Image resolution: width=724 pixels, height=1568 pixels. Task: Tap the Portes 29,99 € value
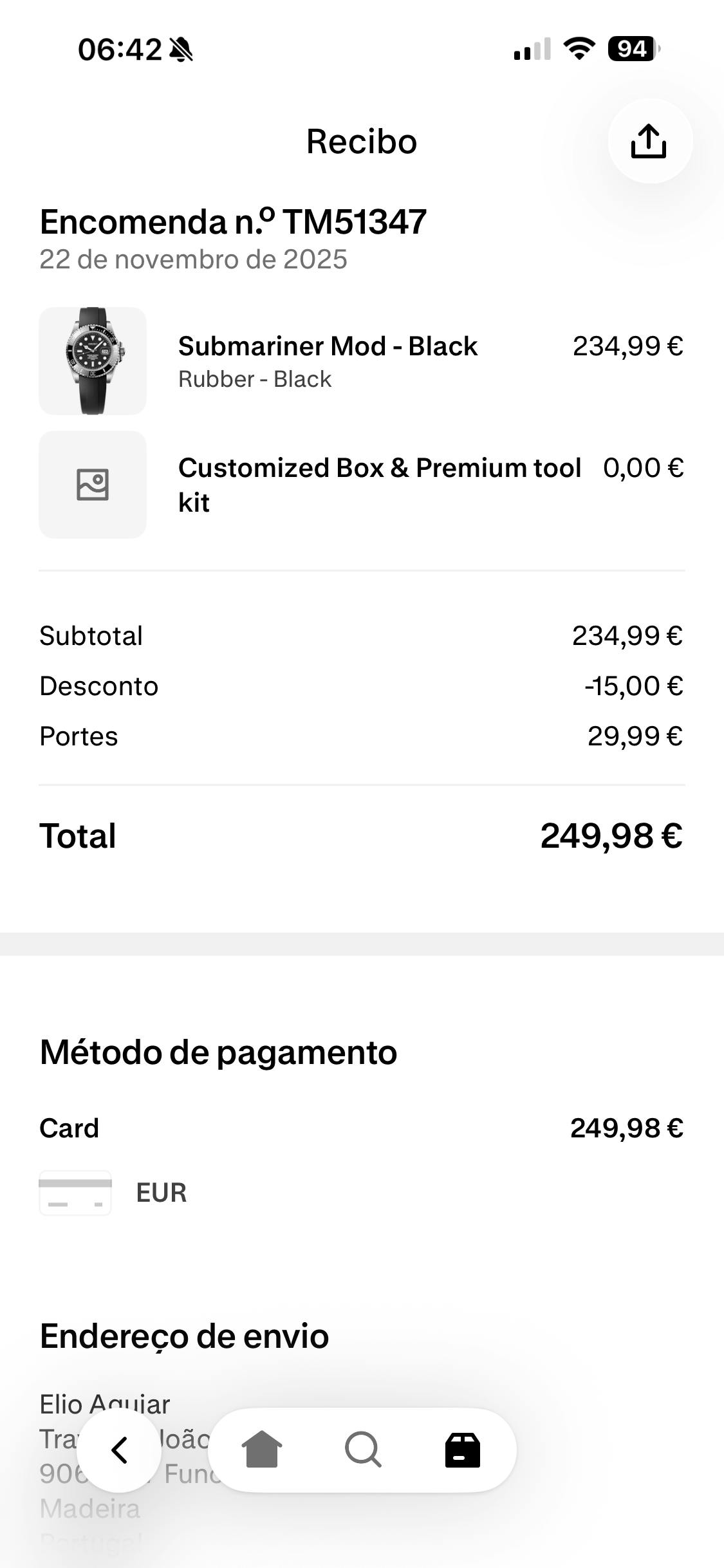point(635,736)
